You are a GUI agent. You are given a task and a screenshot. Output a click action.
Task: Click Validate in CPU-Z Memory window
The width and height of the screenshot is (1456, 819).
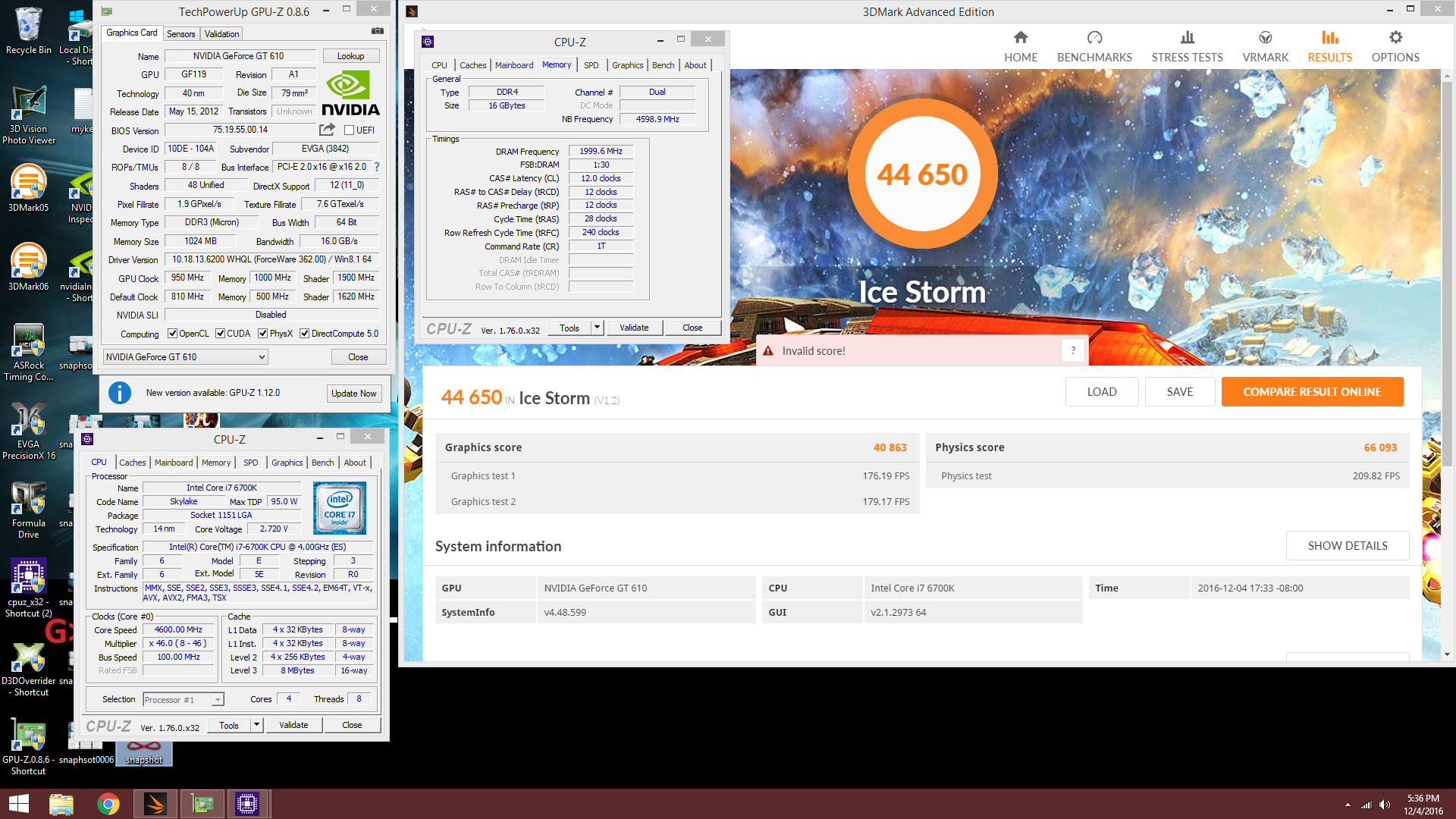coord(634,328)
